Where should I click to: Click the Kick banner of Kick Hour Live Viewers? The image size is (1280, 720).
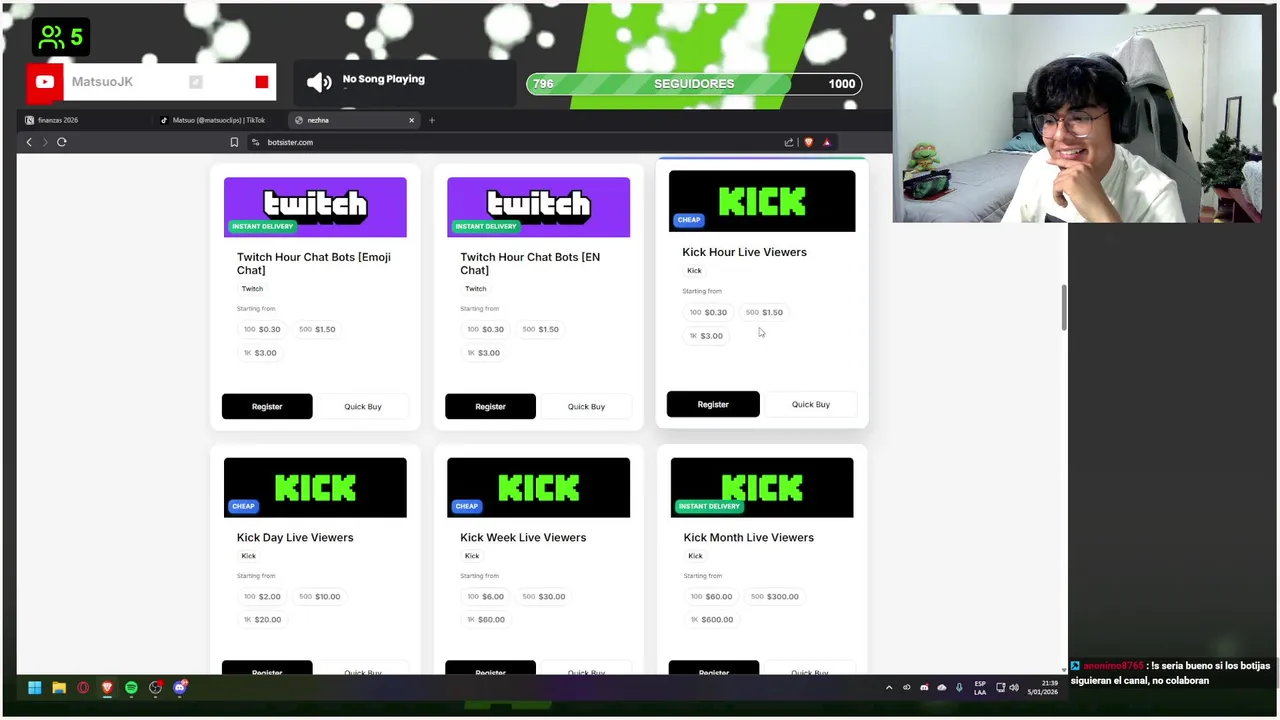tap(762, 201)
